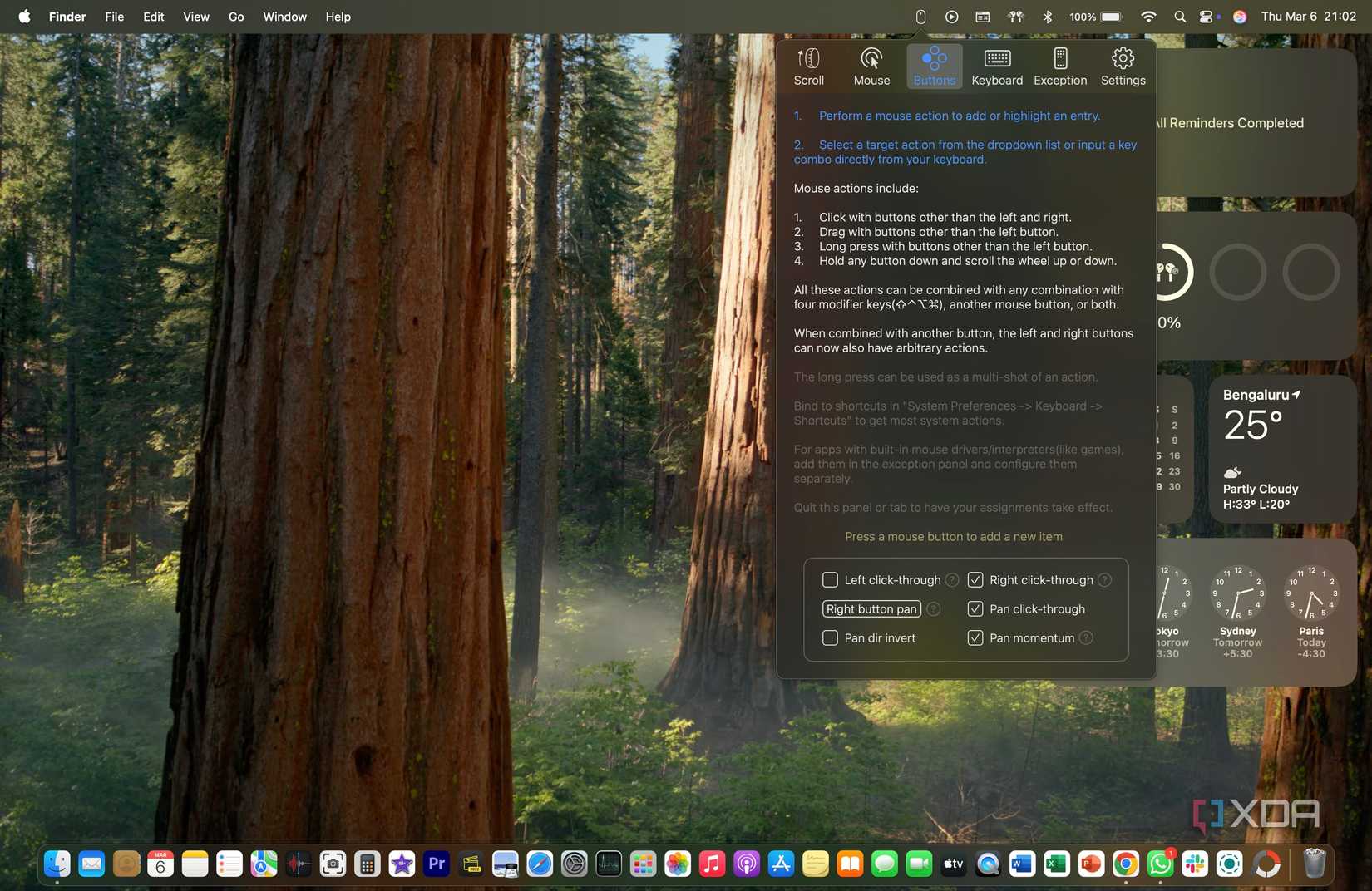
Task: Click the Bluetooth icon in the menu bar
Action: pos(1047,16)
